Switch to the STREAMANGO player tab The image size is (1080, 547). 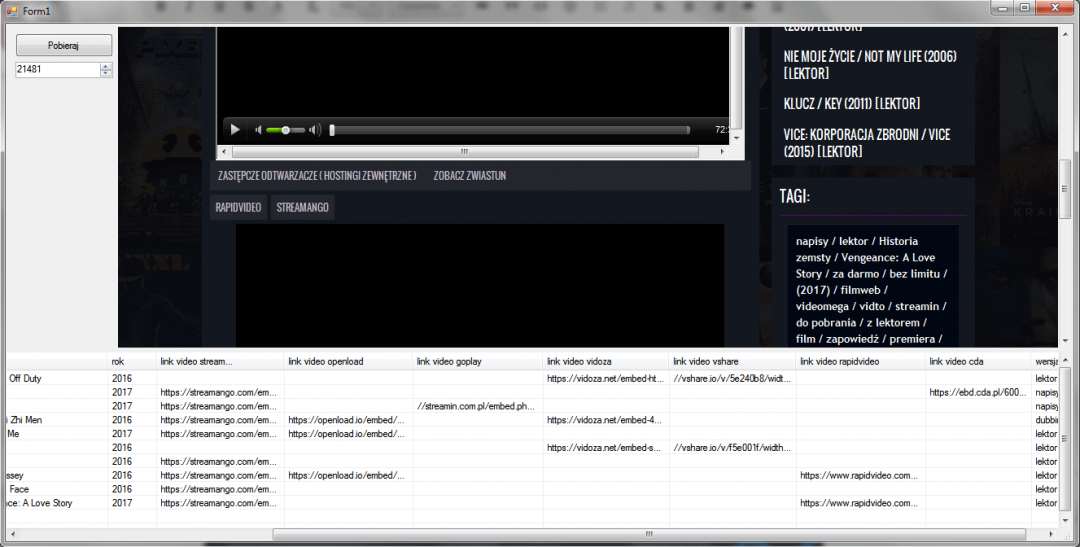302,207
